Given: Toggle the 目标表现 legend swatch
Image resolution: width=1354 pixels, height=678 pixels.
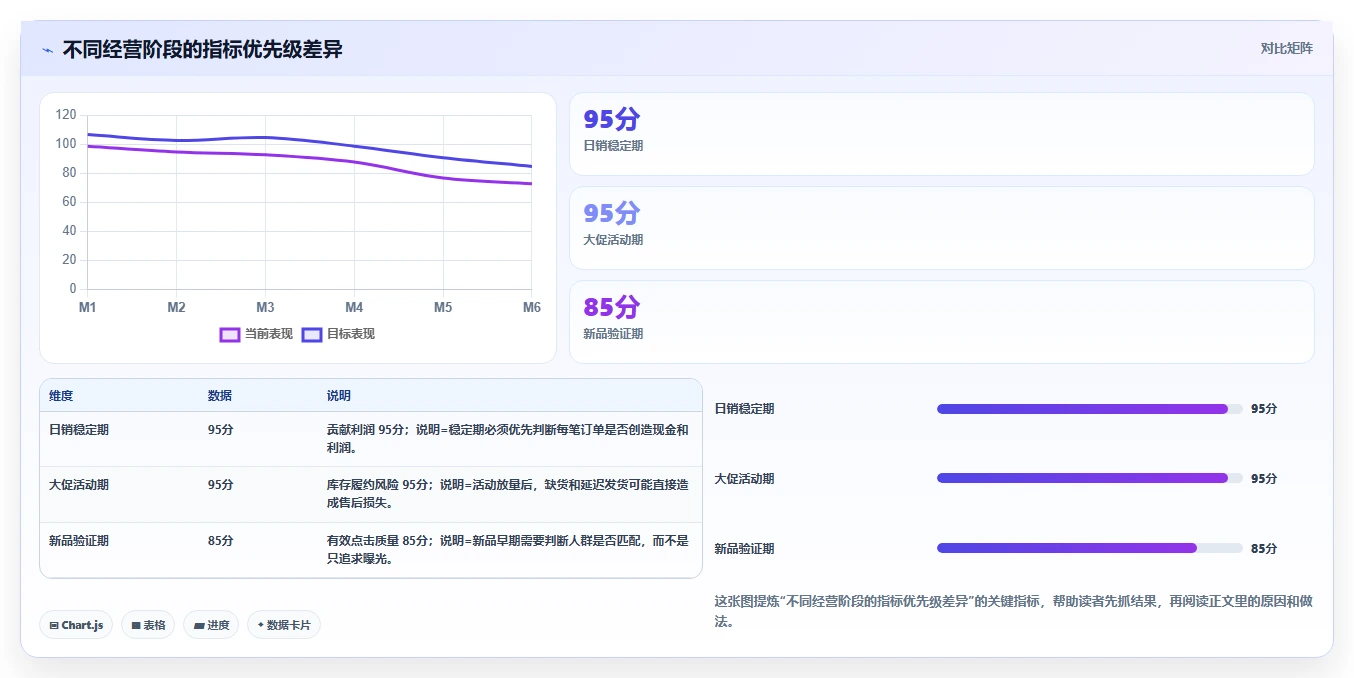Looking at the screenshot, I should [x=312, y=334].
